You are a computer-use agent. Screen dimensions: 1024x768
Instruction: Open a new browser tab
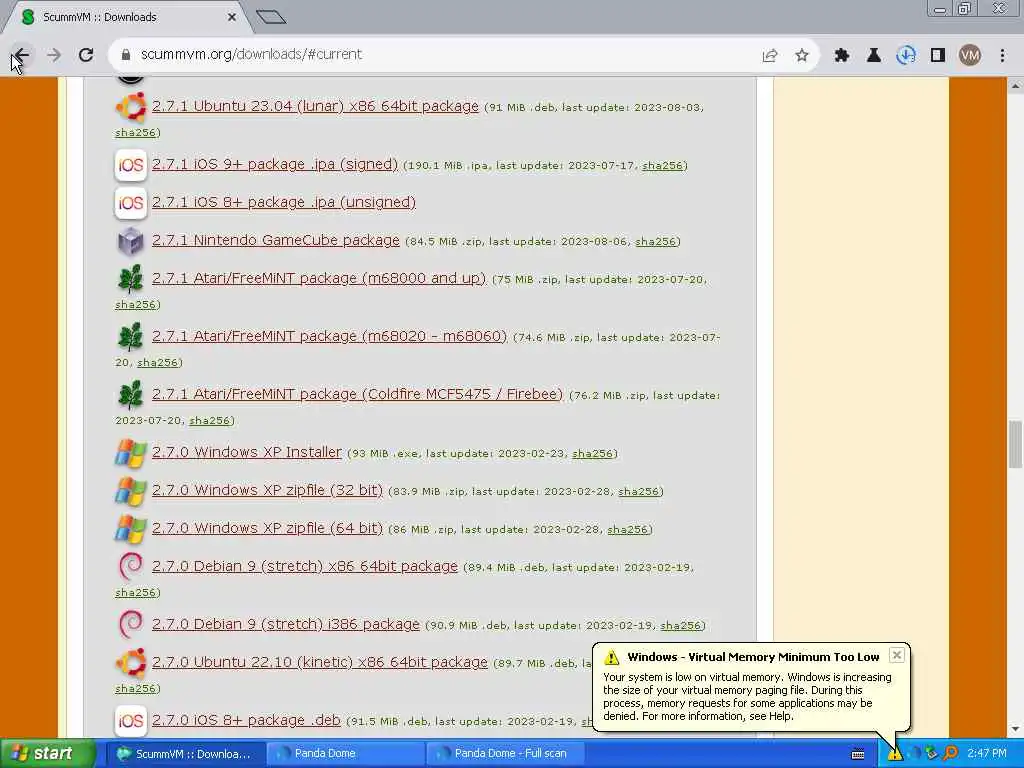click(271, 16)
